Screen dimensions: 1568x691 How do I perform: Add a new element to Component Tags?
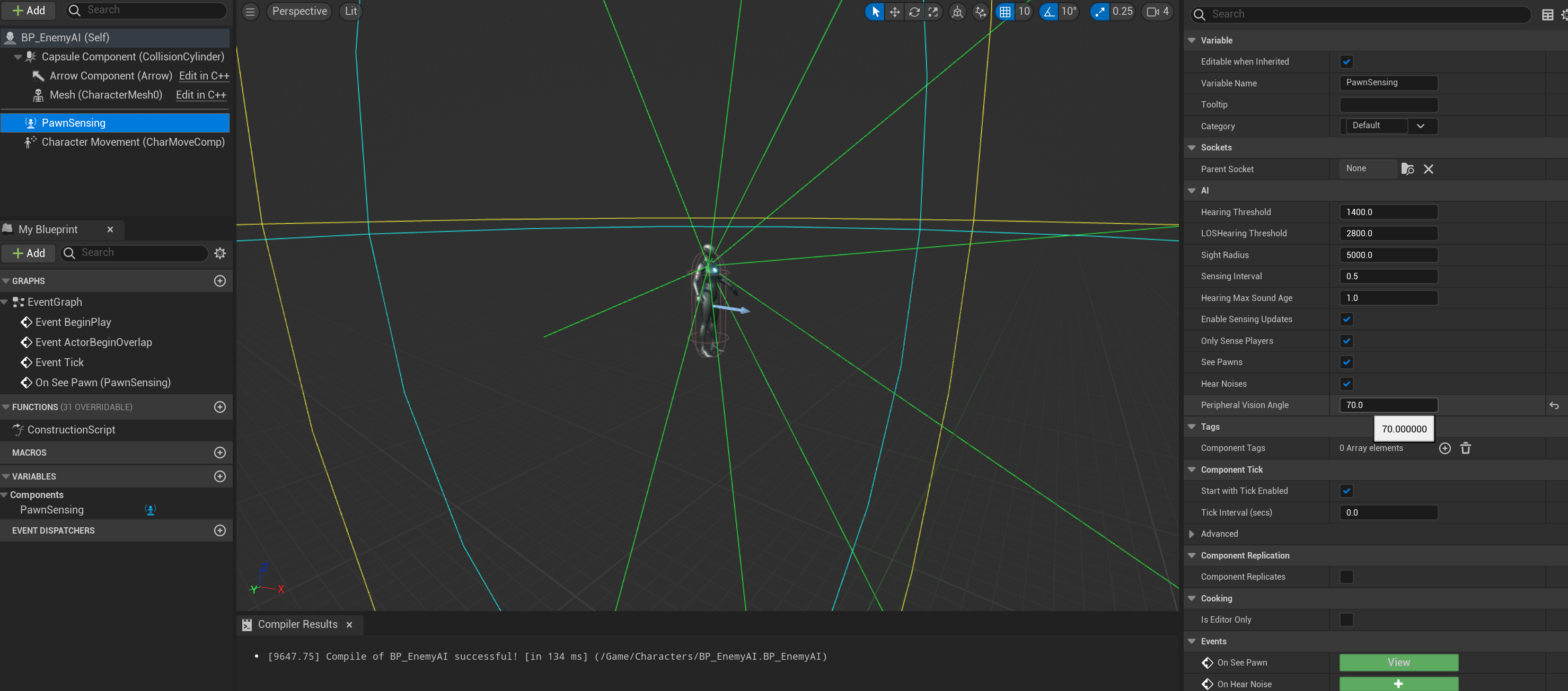point(1444,448)
